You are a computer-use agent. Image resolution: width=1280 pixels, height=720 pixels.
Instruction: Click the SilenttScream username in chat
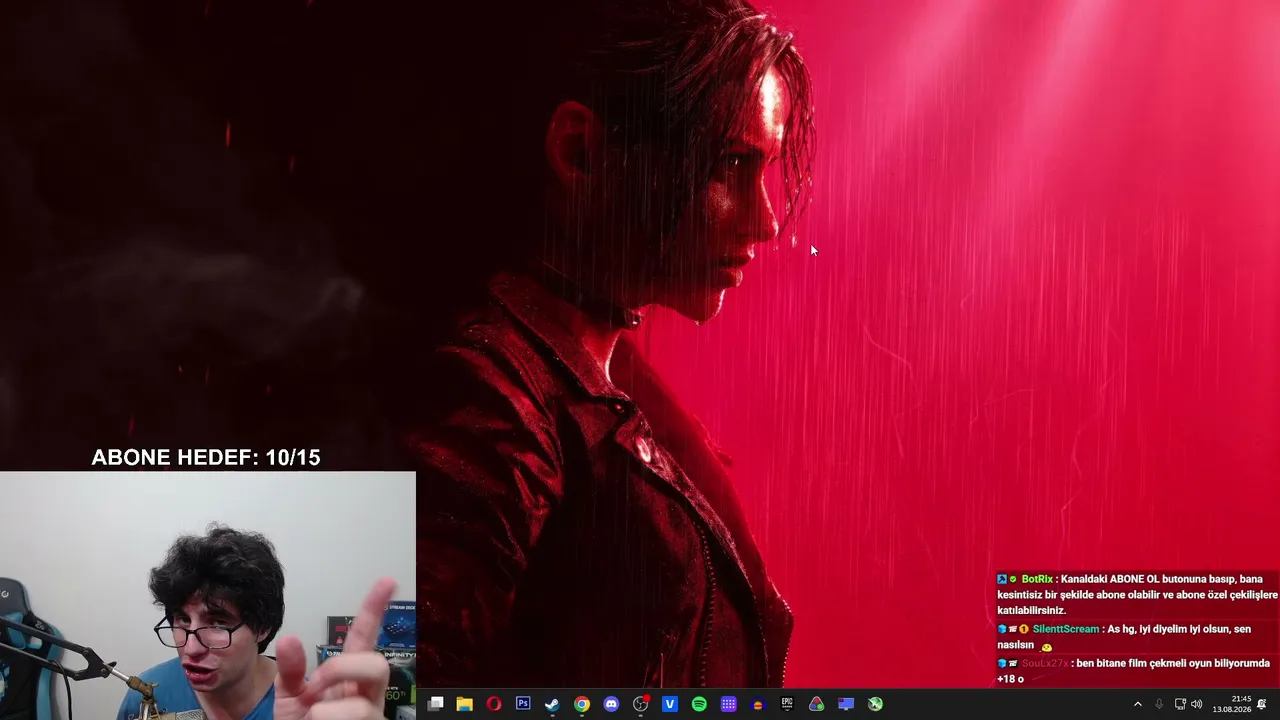[x=1066, y=629]
